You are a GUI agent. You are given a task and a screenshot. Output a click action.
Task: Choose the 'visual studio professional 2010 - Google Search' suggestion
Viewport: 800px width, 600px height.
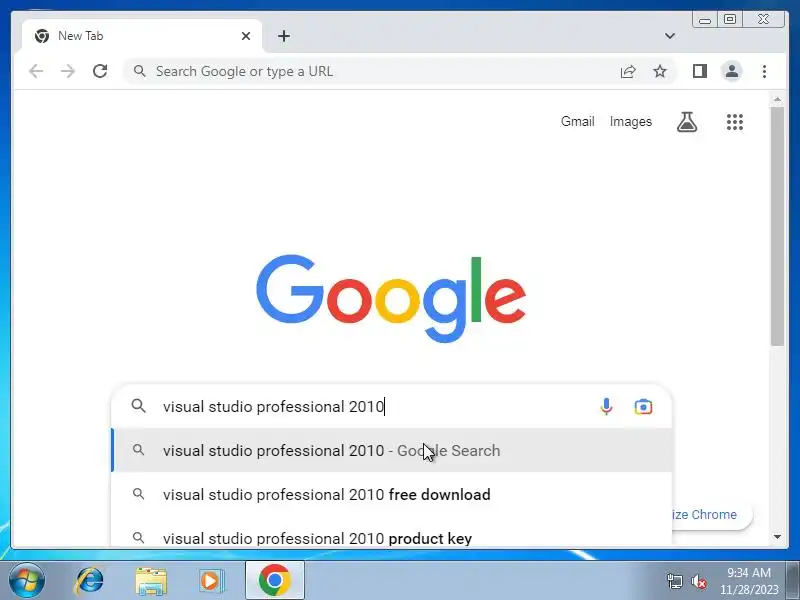391,451
